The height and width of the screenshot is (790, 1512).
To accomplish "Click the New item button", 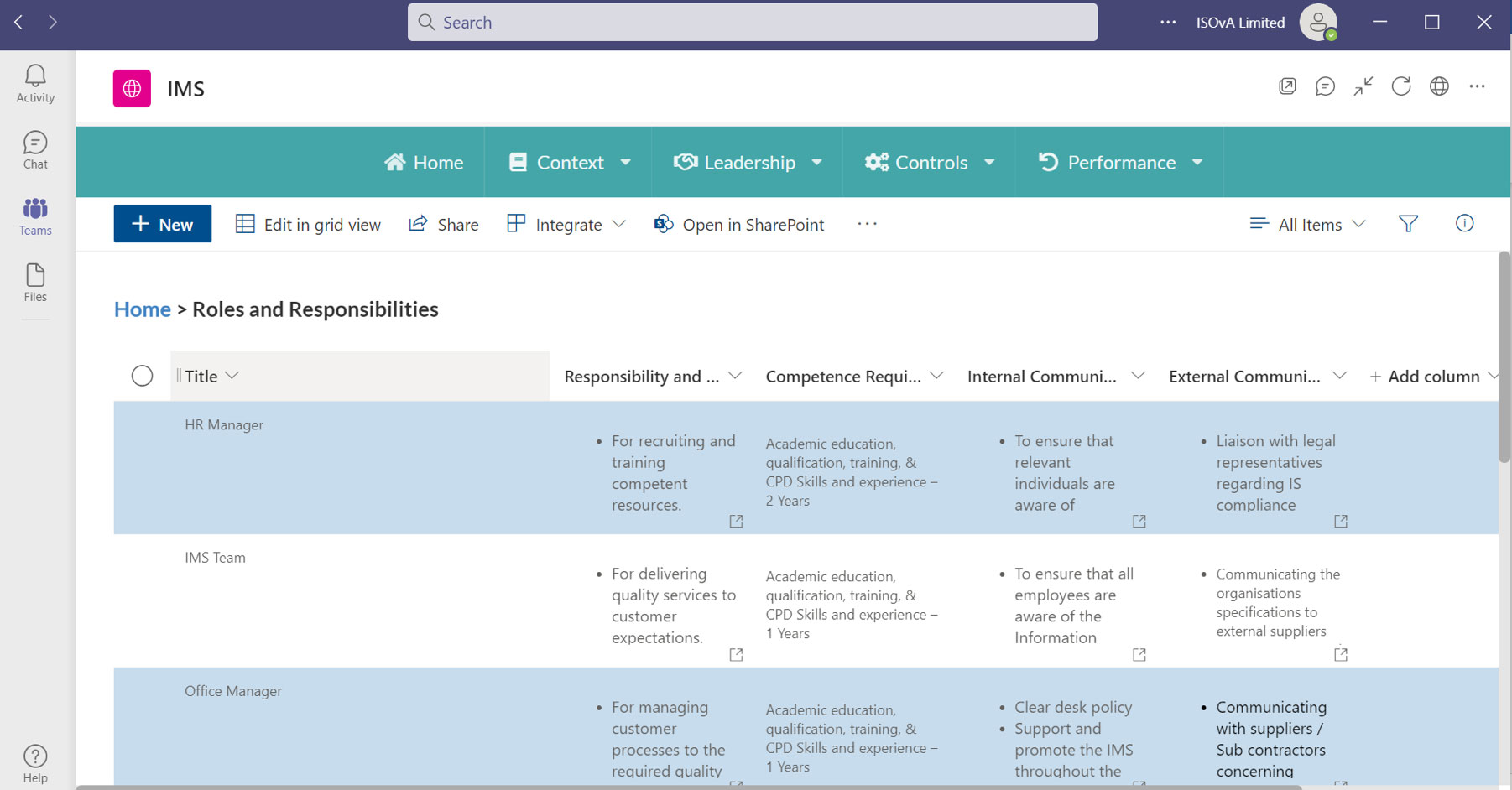I will point(163,224).
